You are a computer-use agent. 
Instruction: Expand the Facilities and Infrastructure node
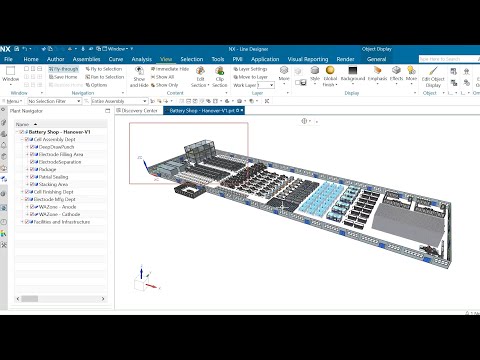click(x=22, y=222)
